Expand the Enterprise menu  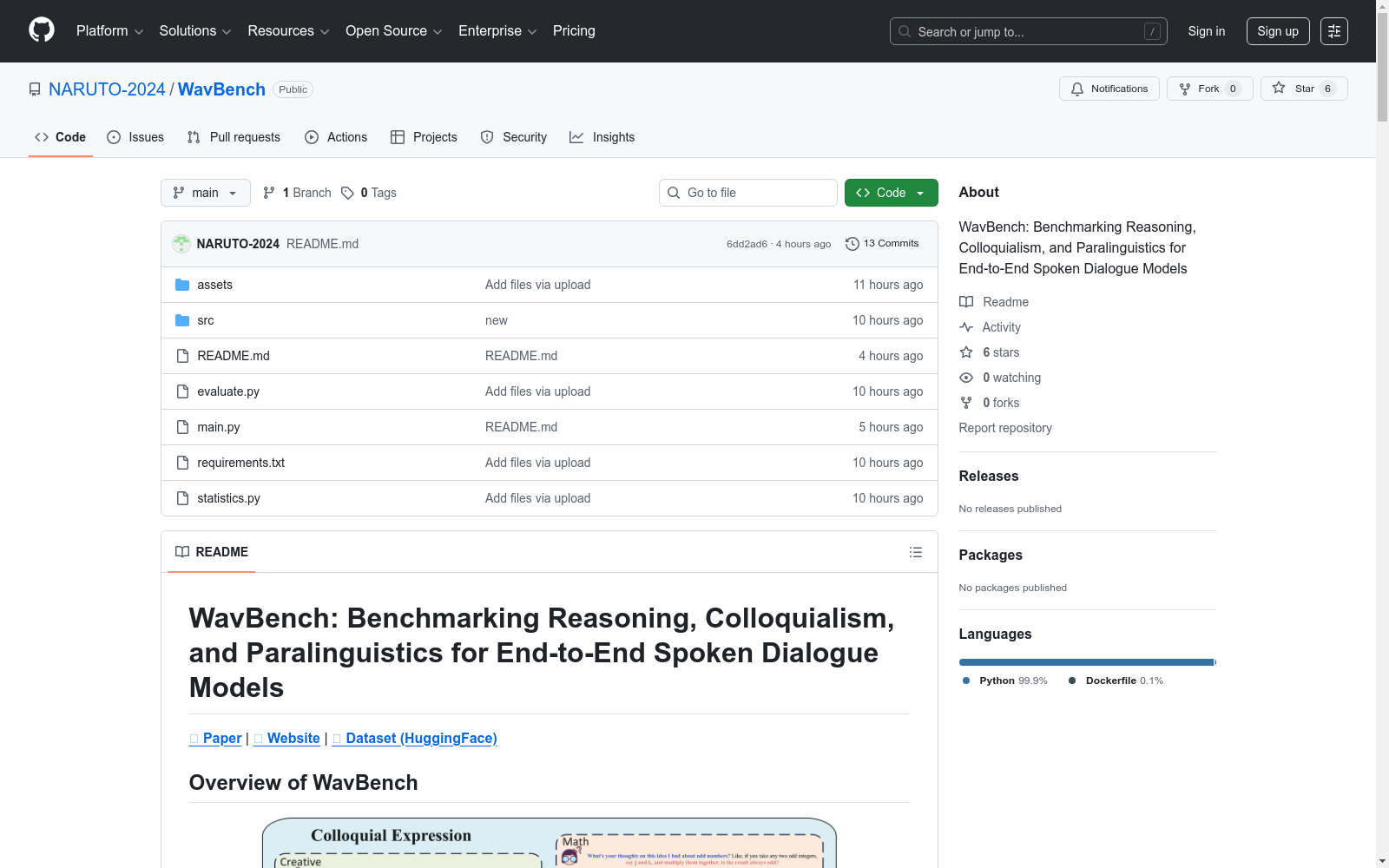[x=497, y=31]
